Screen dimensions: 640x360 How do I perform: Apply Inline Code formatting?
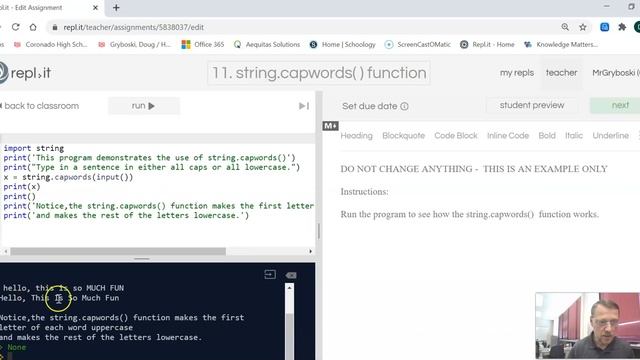pyautogui.click(x=508, y=136)
